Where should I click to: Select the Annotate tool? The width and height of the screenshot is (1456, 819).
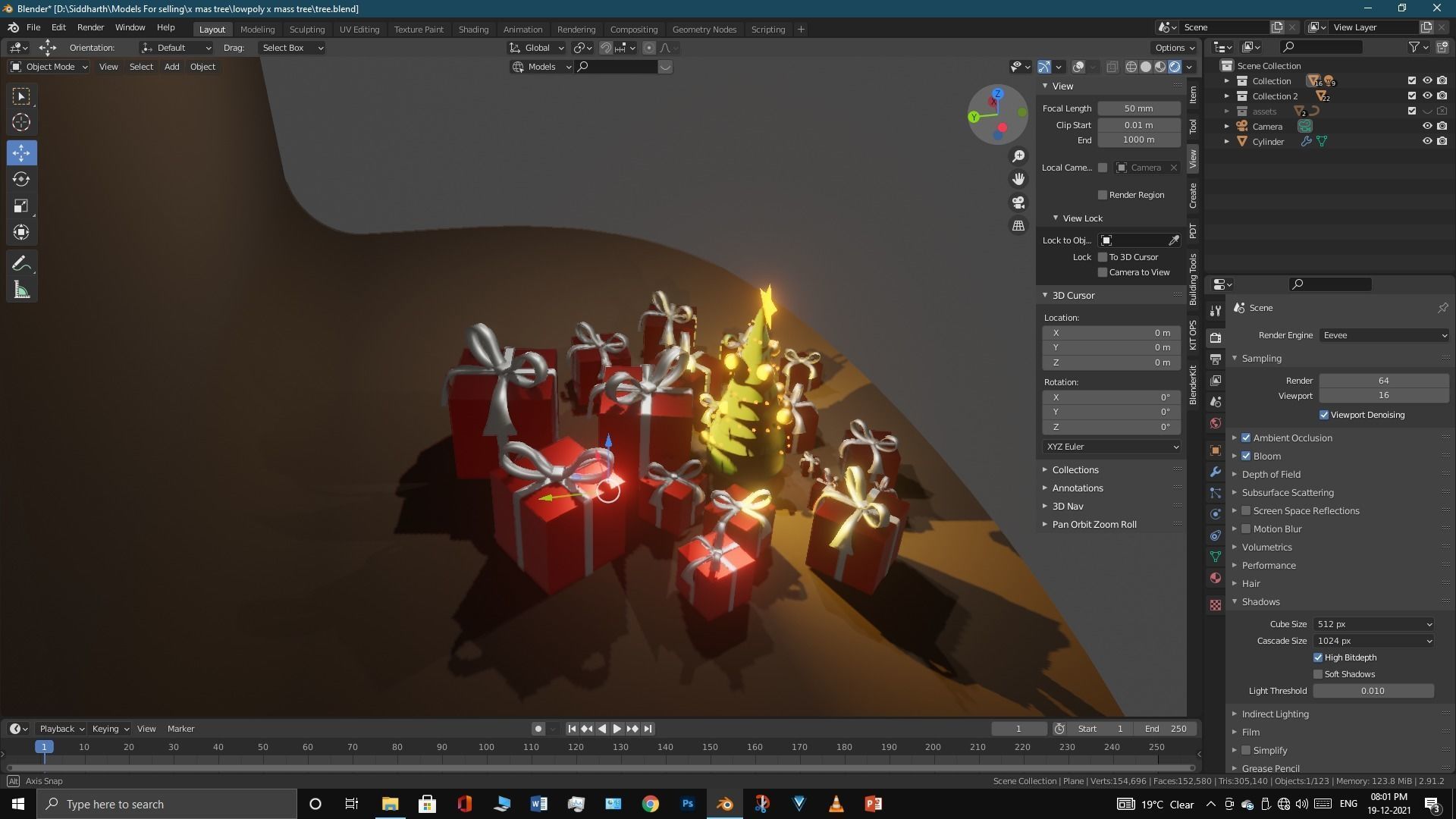pyautogui.click(x=21, y=263)
